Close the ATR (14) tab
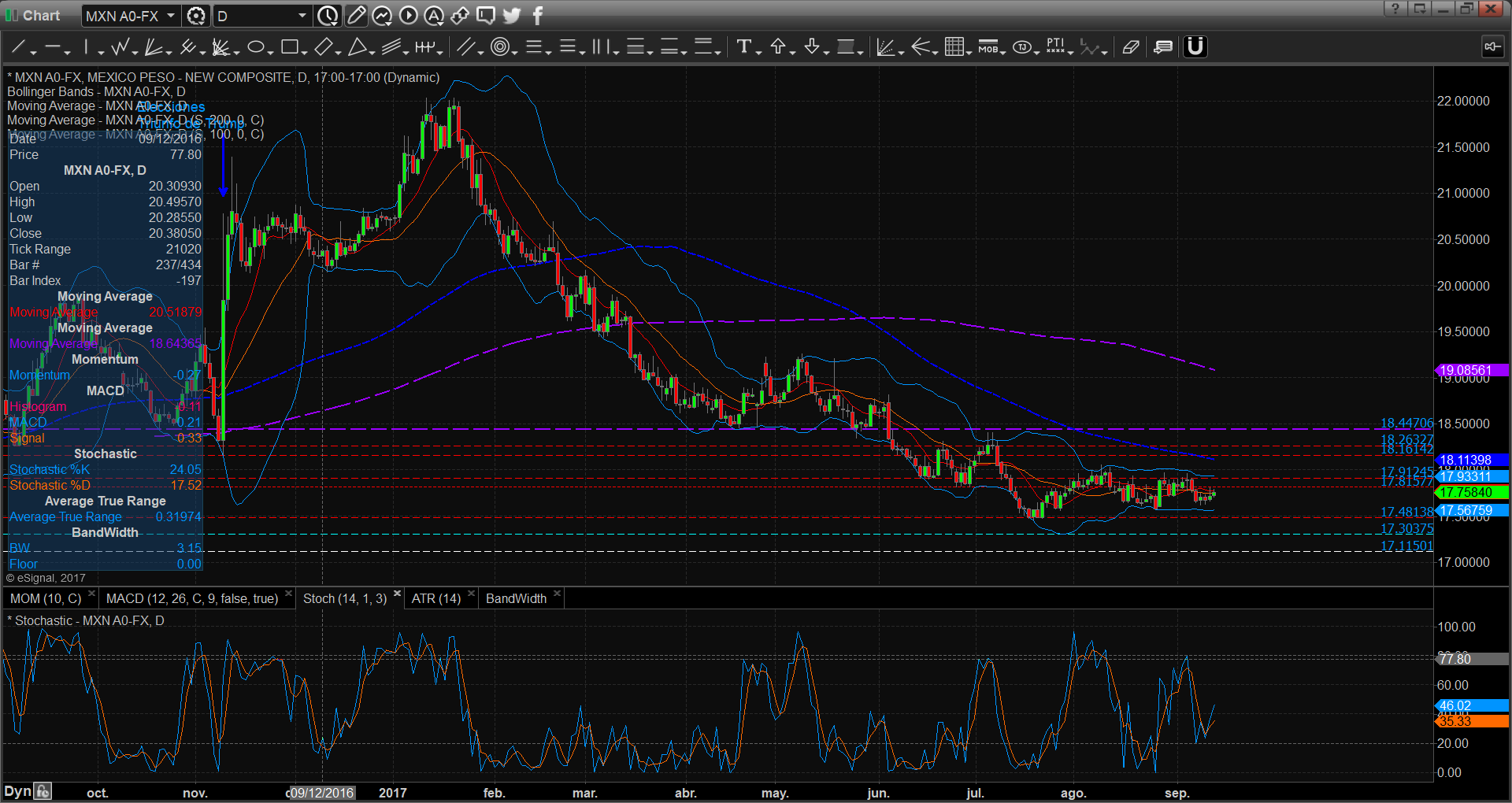Screen dimensions: 1512x803 (x=471, y=594)
